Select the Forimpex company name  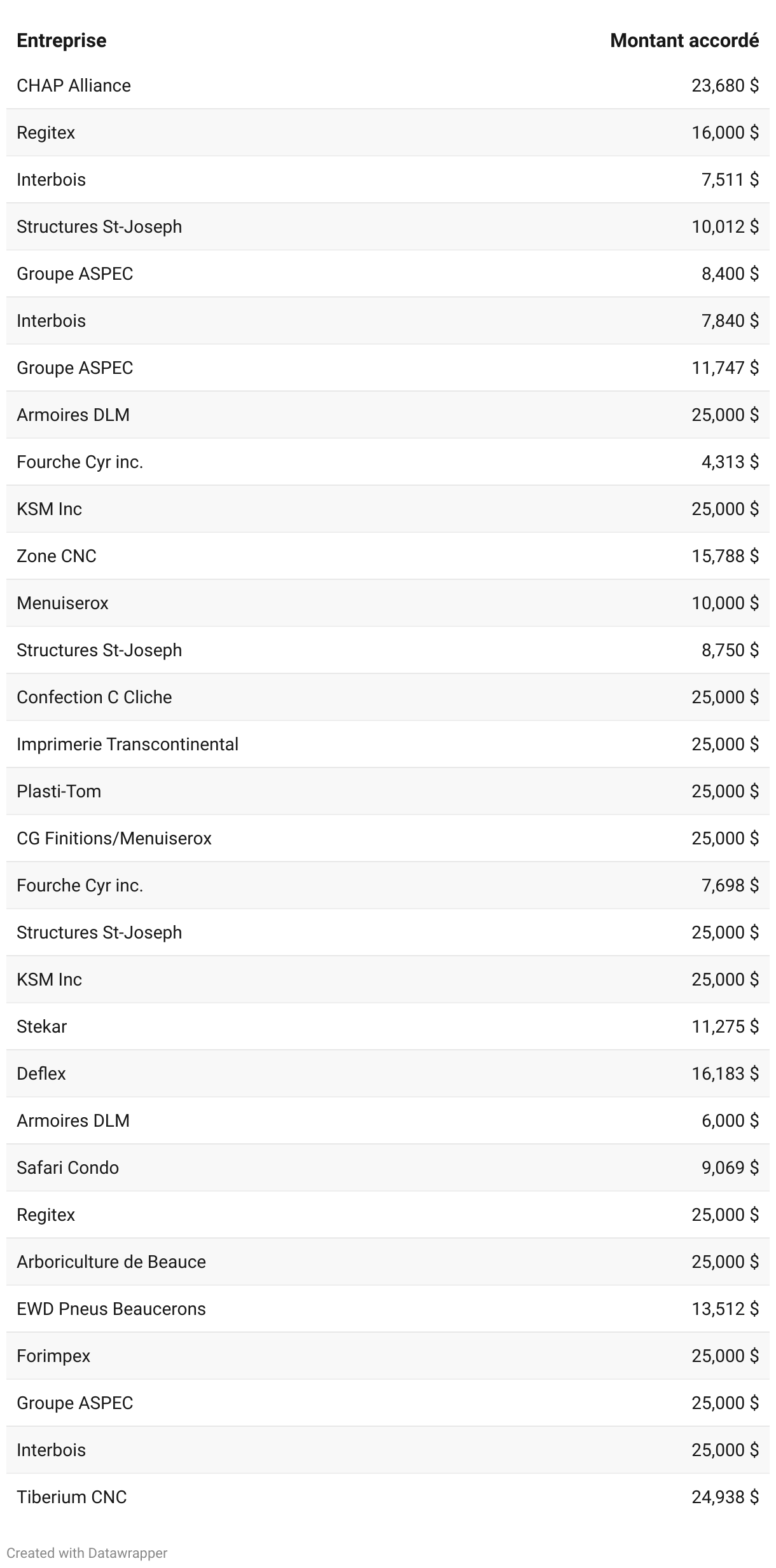pyautogui.click(x=53, y=1356)
